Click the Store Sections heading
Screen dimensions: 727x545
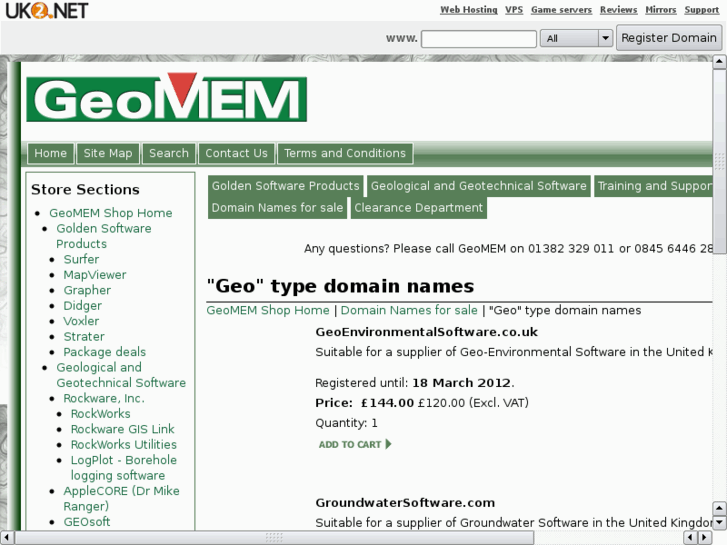tap(85, 189)
